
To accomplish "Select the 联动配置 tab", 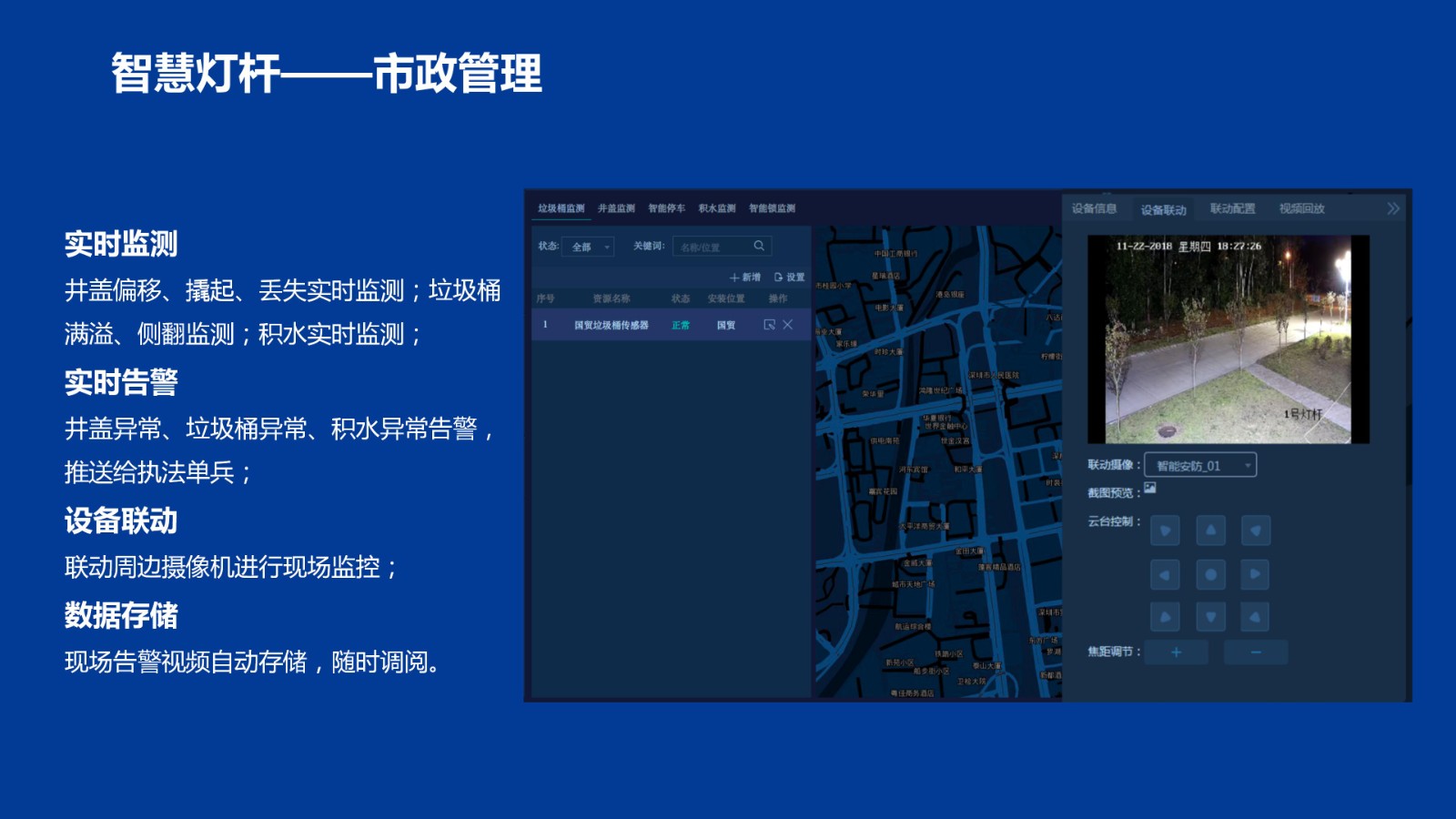I will [x=1232, y=208].
